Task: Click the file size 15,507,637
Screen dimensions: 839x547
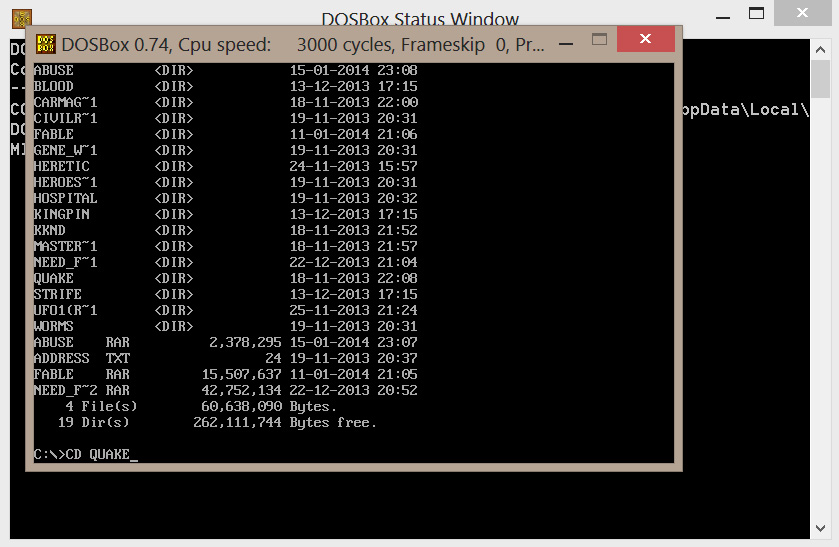Action: 241,375
